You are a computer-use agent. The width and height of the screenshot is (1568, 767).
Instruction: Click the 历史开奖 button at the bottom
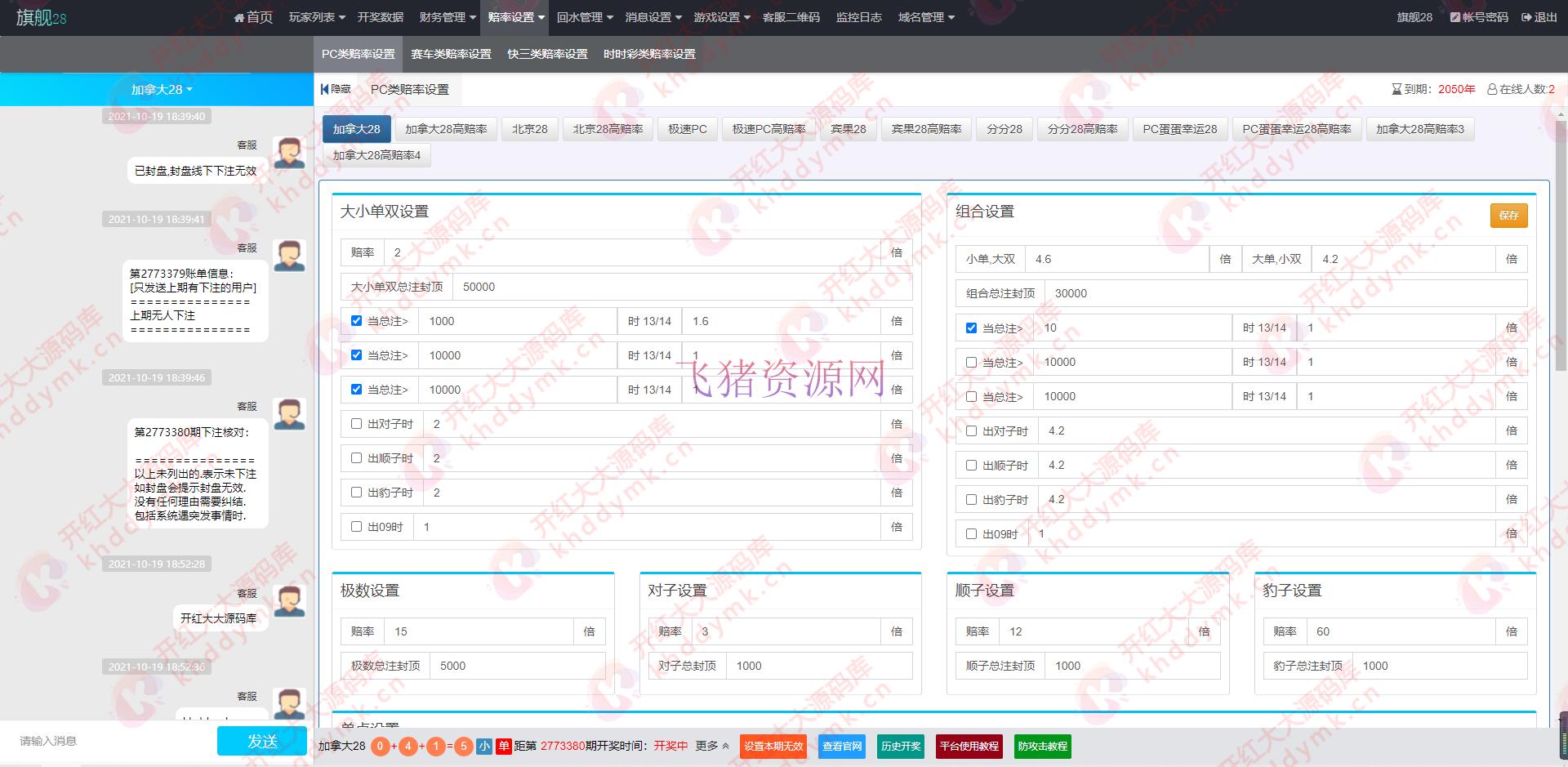900,746
